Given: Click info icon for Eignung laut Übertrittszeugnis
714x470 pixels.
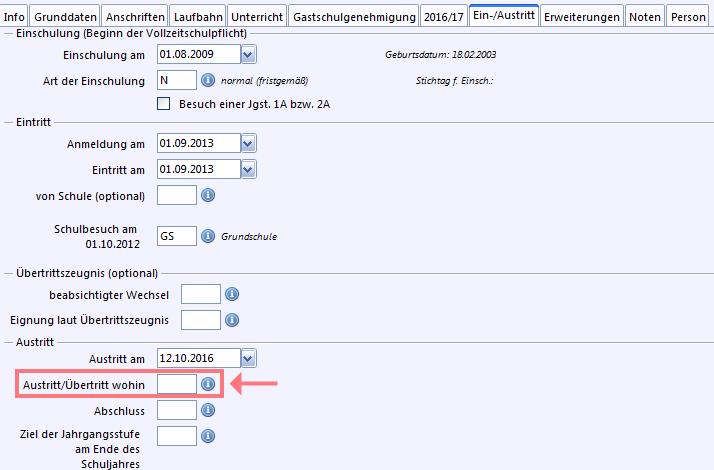Looking at the screenshot, I should (232, 320).
